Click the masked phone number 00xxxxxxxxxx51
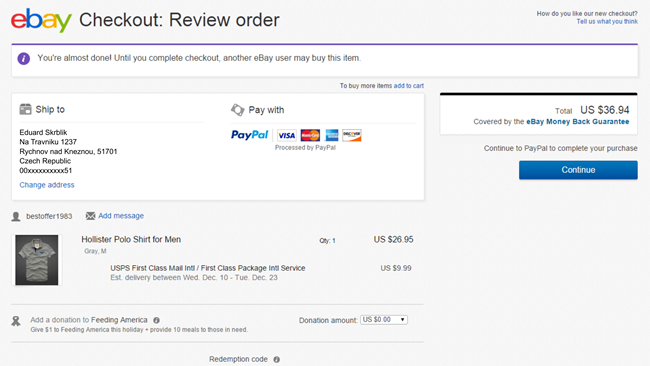Image resolution: width=650 pixels, height=366 pixels. 46,170
